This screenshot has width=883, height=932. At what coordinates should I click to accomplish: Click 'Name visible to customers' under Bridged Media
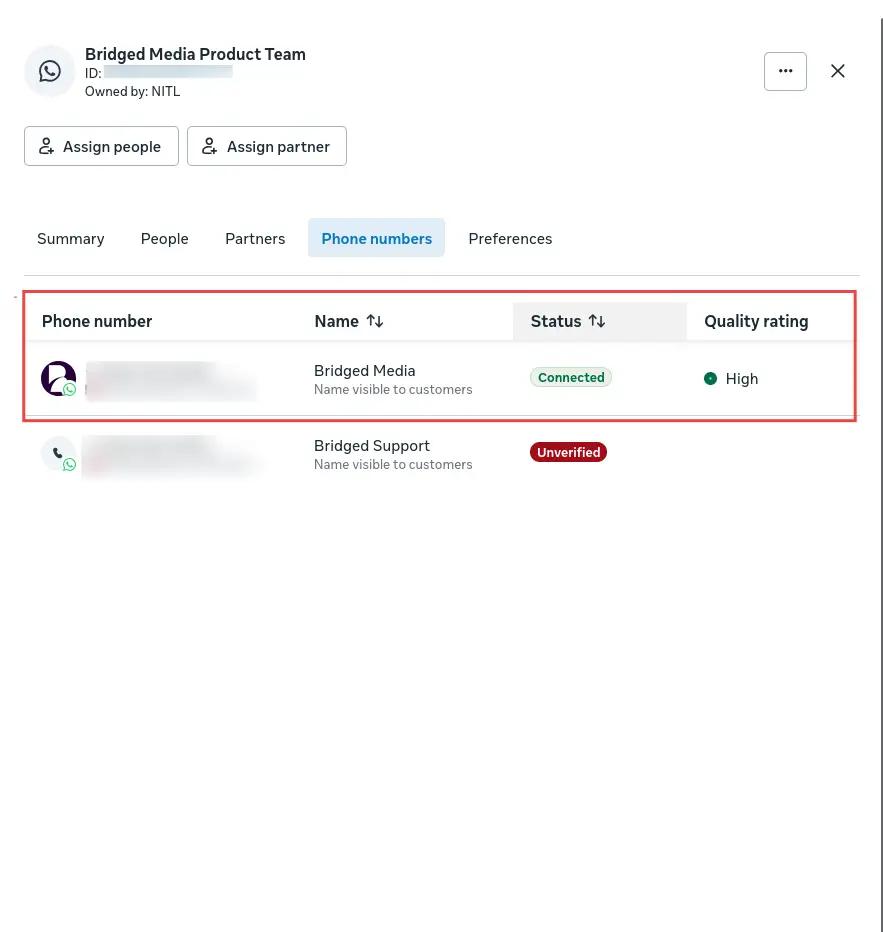[393, 389]
